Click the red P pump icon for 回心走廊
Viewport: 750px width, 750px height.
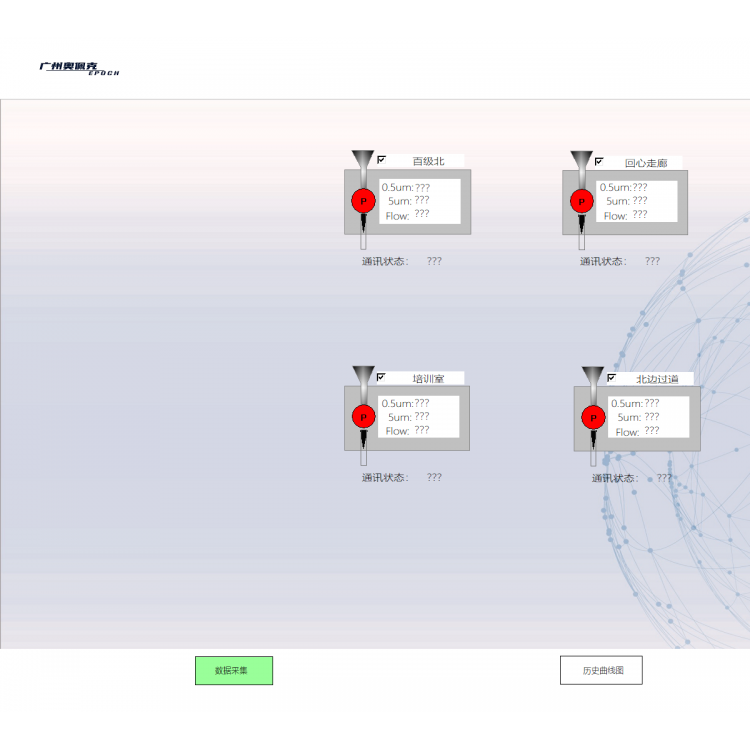(x=581, y=201)
